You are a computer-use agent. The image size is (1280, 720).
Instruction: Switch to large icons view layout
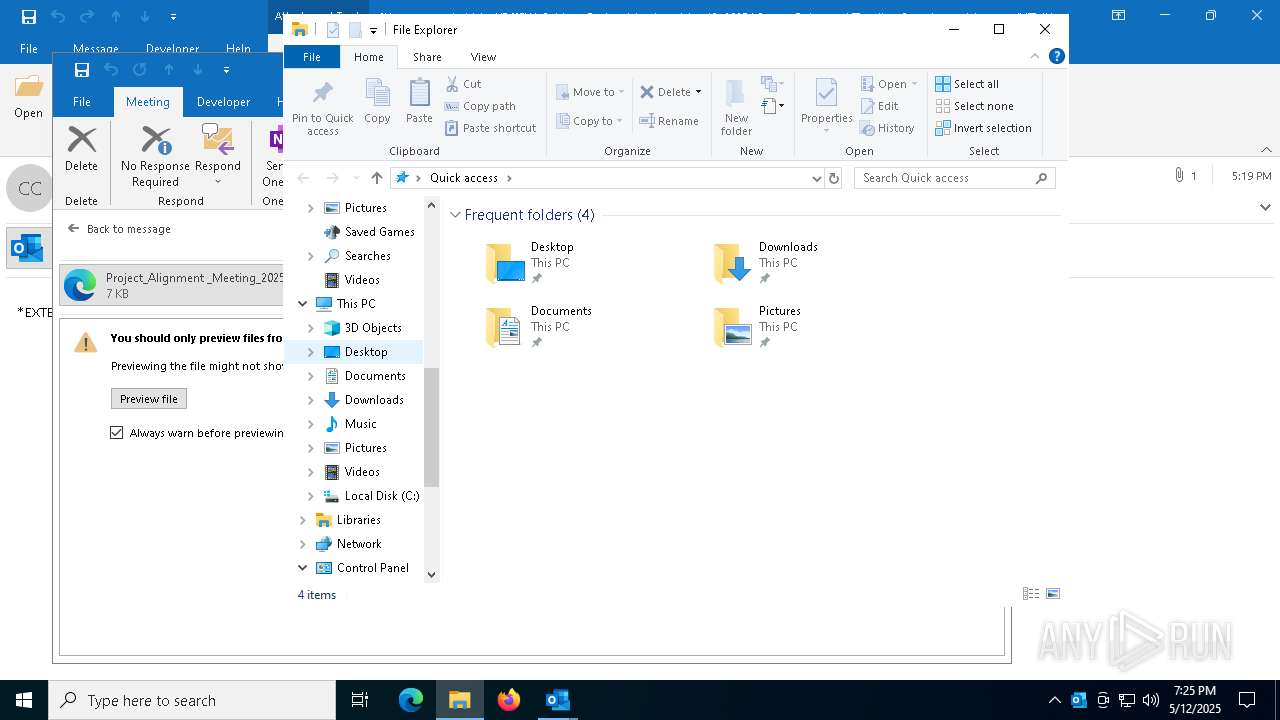[x=1053, y=594]
